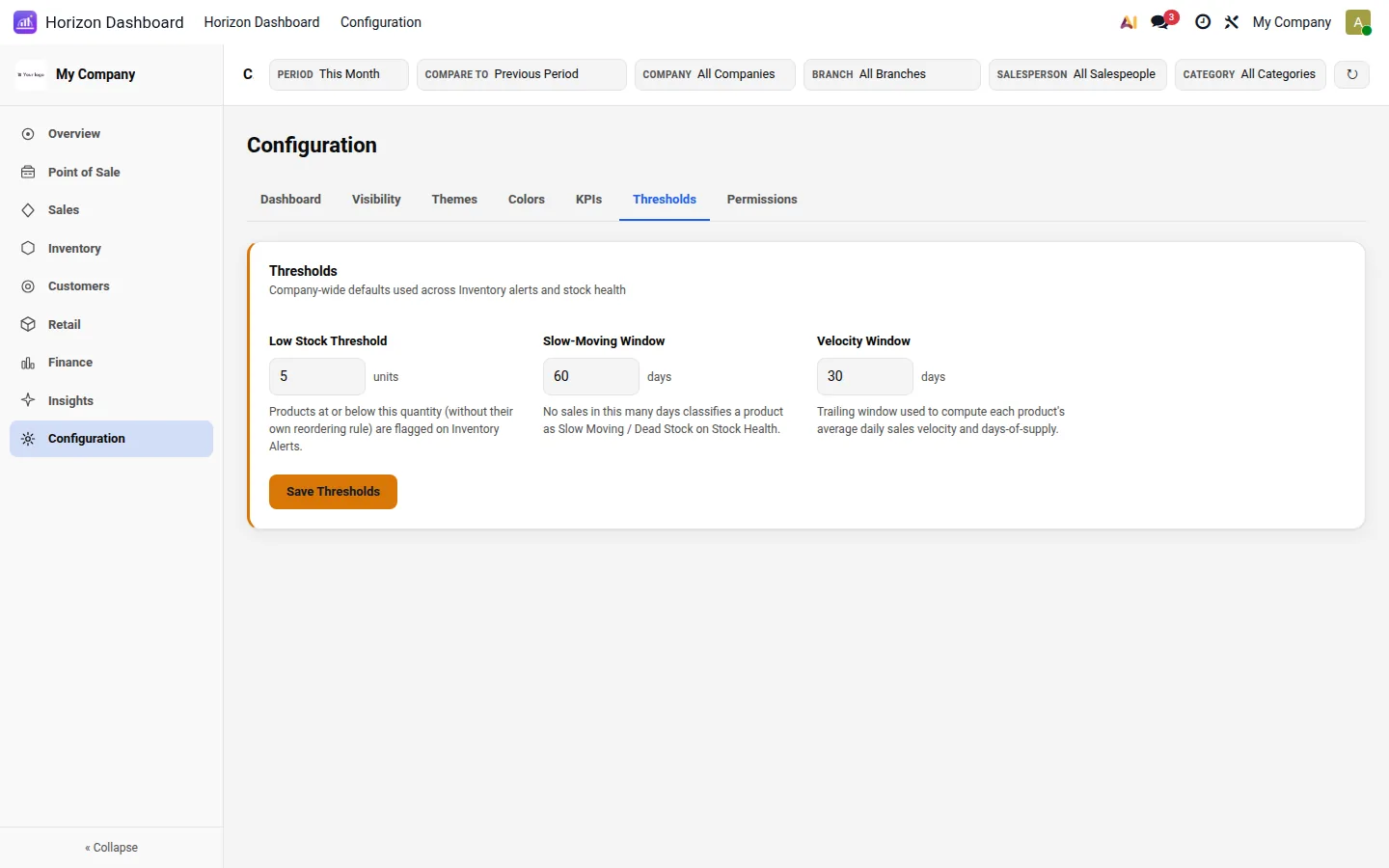Select the Thresholds tab
The height and width of the screenshot is (868, 1389).
pos(665,200)
